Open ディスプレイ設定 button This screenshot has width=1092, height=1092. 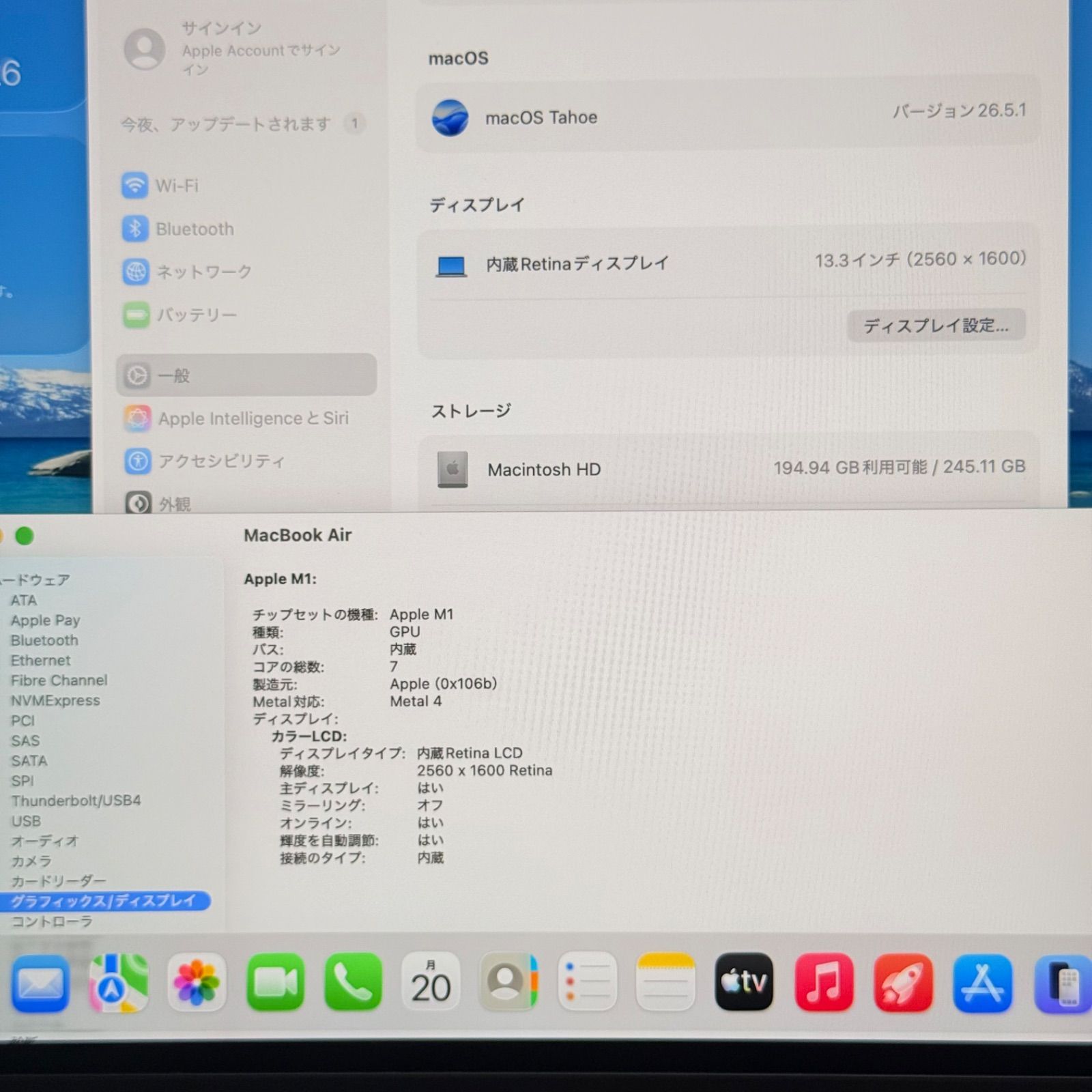[936, 326]
